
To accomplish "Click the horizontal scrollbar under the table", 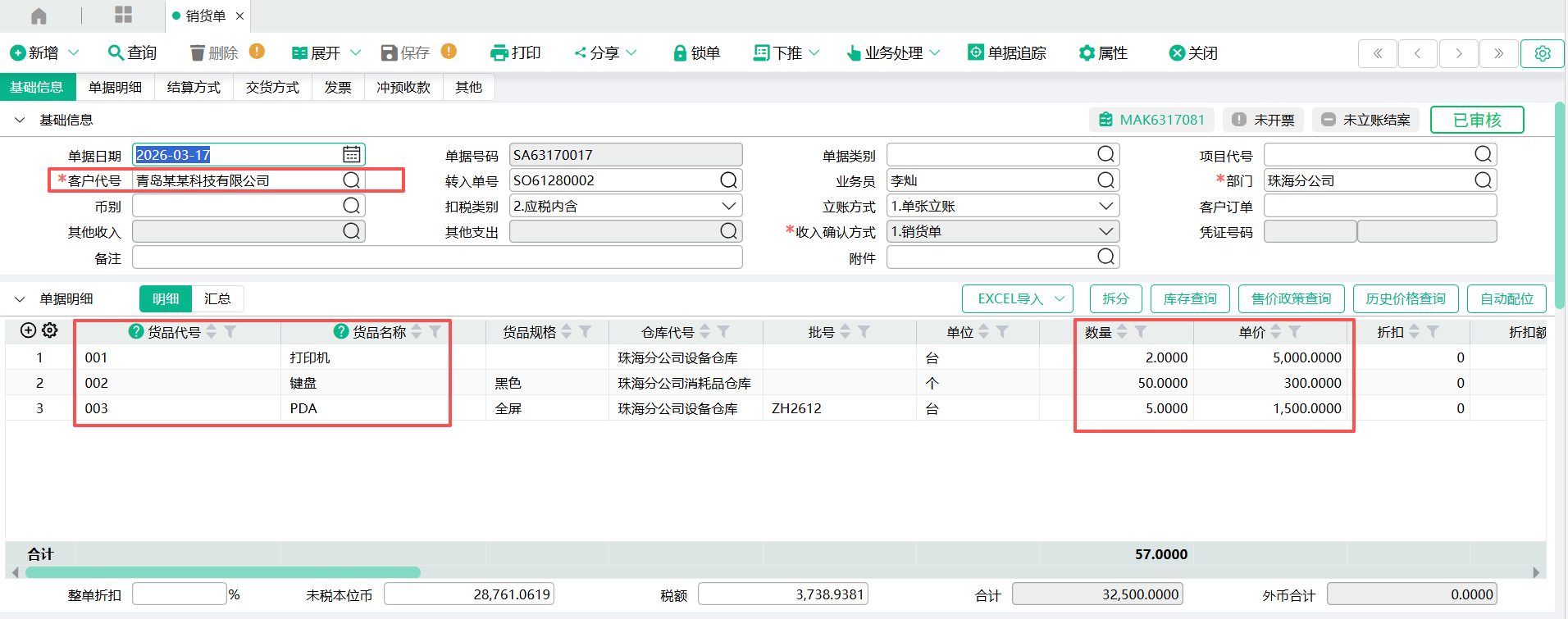I will [x=223, y=572].
